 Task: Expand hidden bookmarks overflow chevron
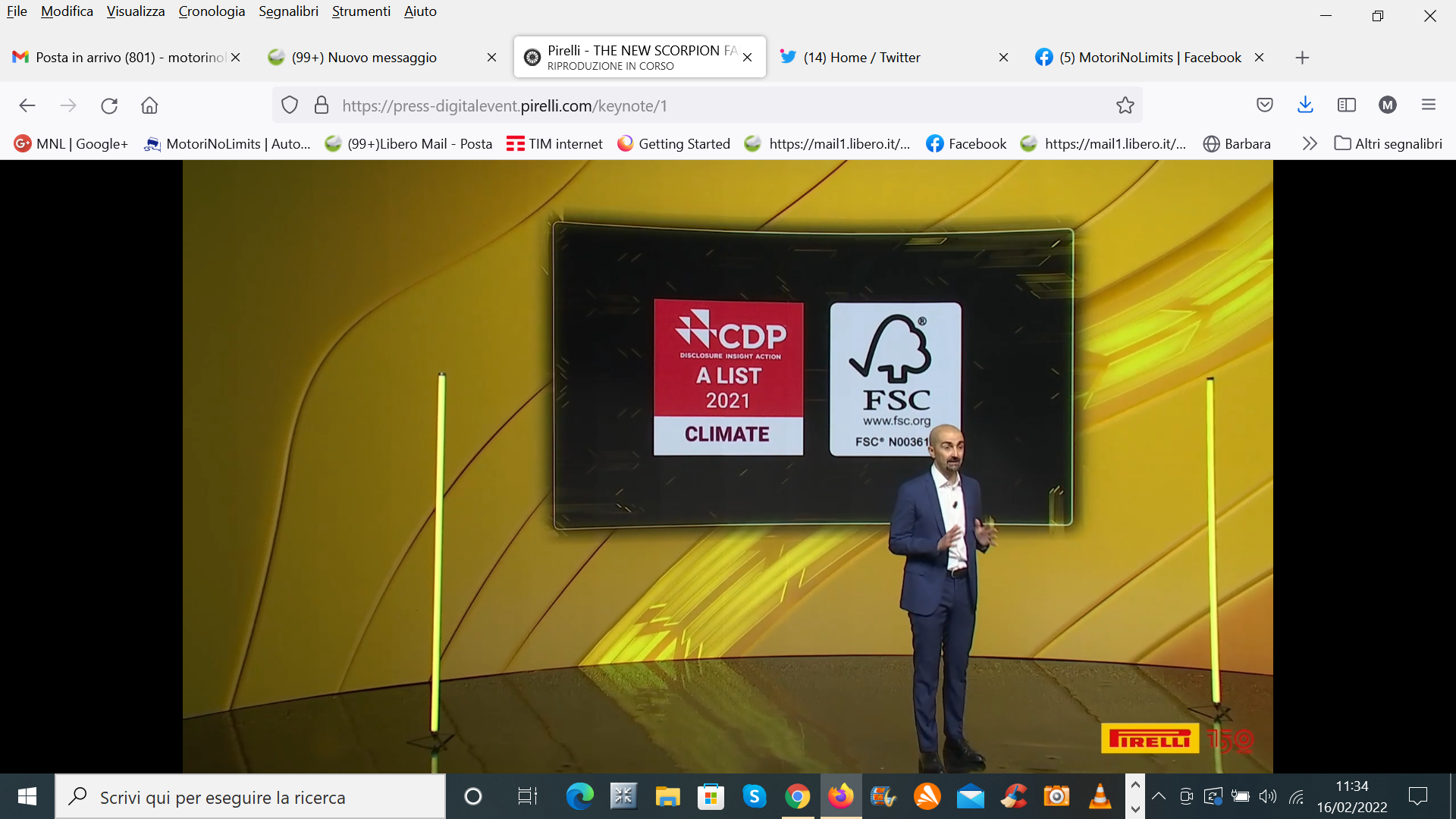coord(1309,144)
